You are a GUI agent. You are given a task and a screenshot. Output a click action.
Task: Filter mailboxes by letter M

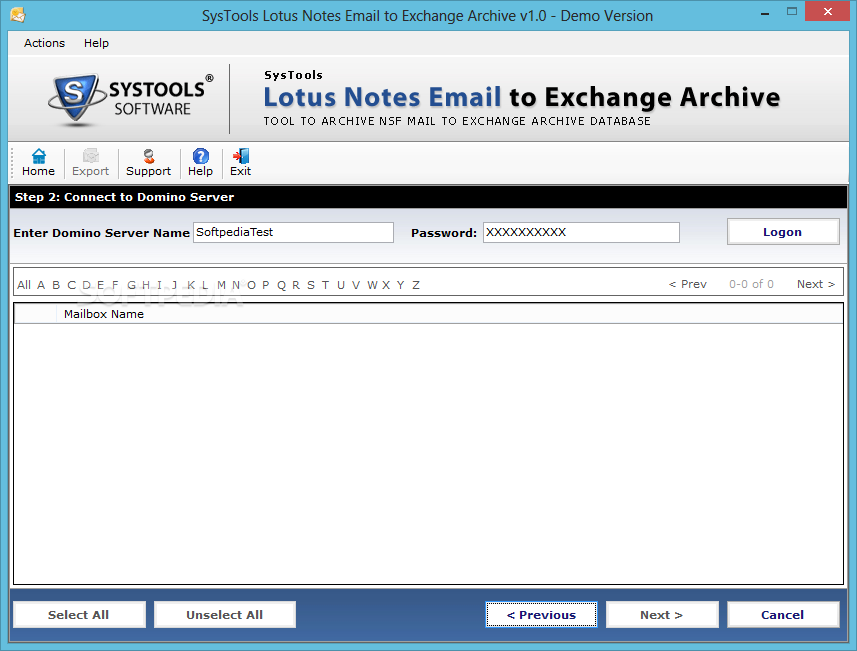(221, 285)
